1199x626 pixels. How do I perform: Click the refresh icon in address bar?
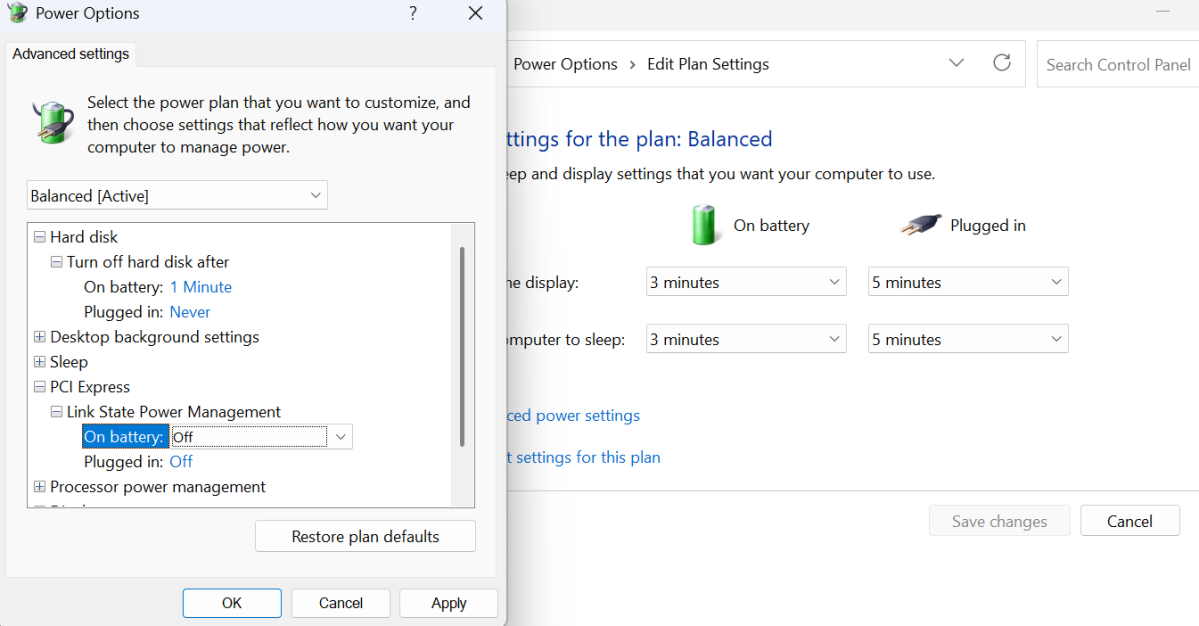click(x=1001, y=63)
